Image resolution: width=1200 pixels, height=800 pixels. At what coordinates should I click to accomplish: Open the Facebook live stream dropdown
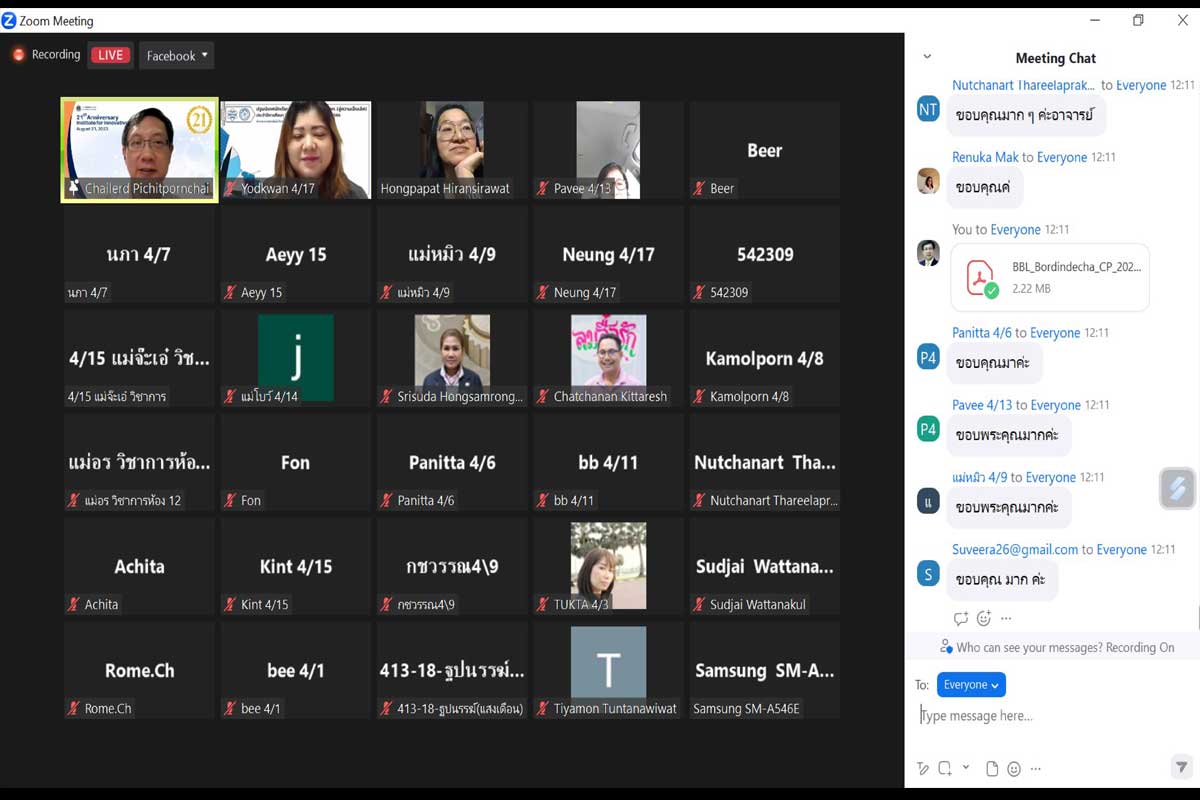click(177, 56)
